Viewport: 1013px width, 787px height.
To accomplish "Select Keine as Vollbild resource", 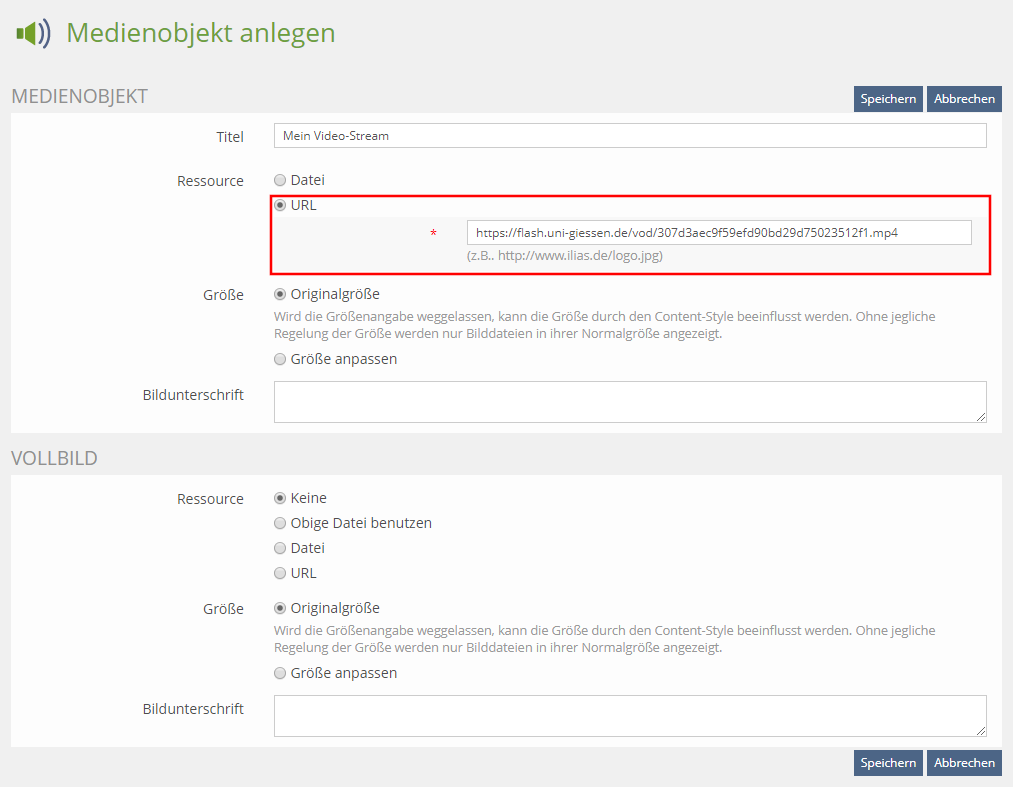I will [x=281, y=498].
